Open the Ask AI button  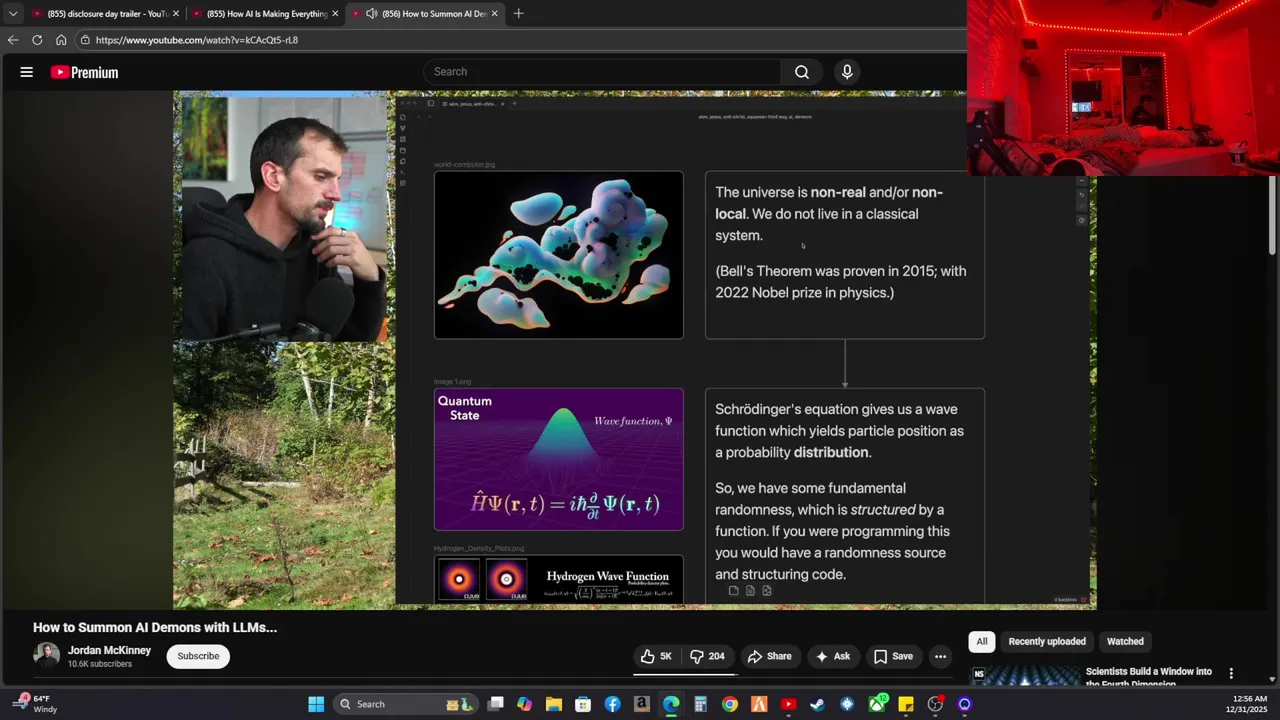(832, 656)
